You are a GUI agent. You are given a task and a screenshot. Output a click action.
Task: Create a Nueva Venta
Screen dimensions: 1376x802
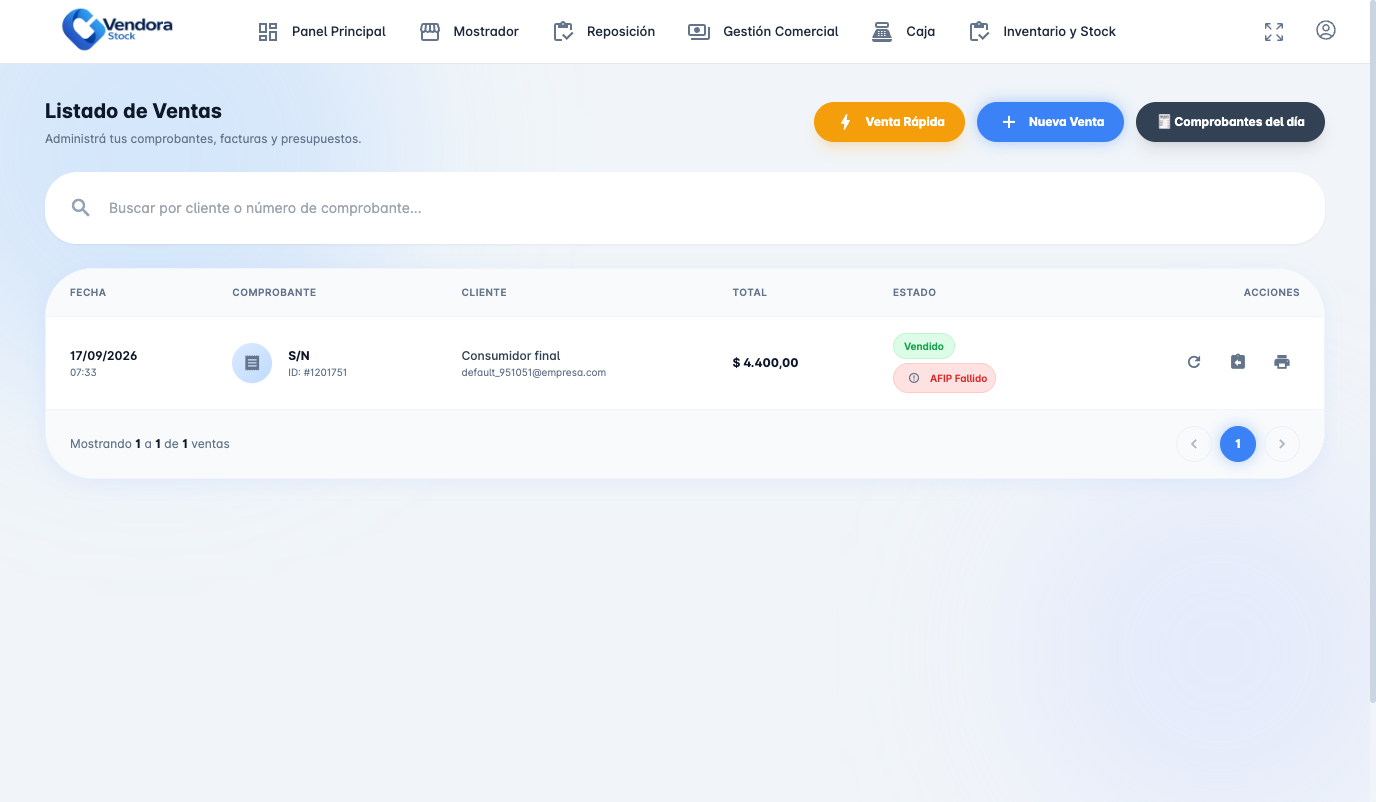(1050, 122)
